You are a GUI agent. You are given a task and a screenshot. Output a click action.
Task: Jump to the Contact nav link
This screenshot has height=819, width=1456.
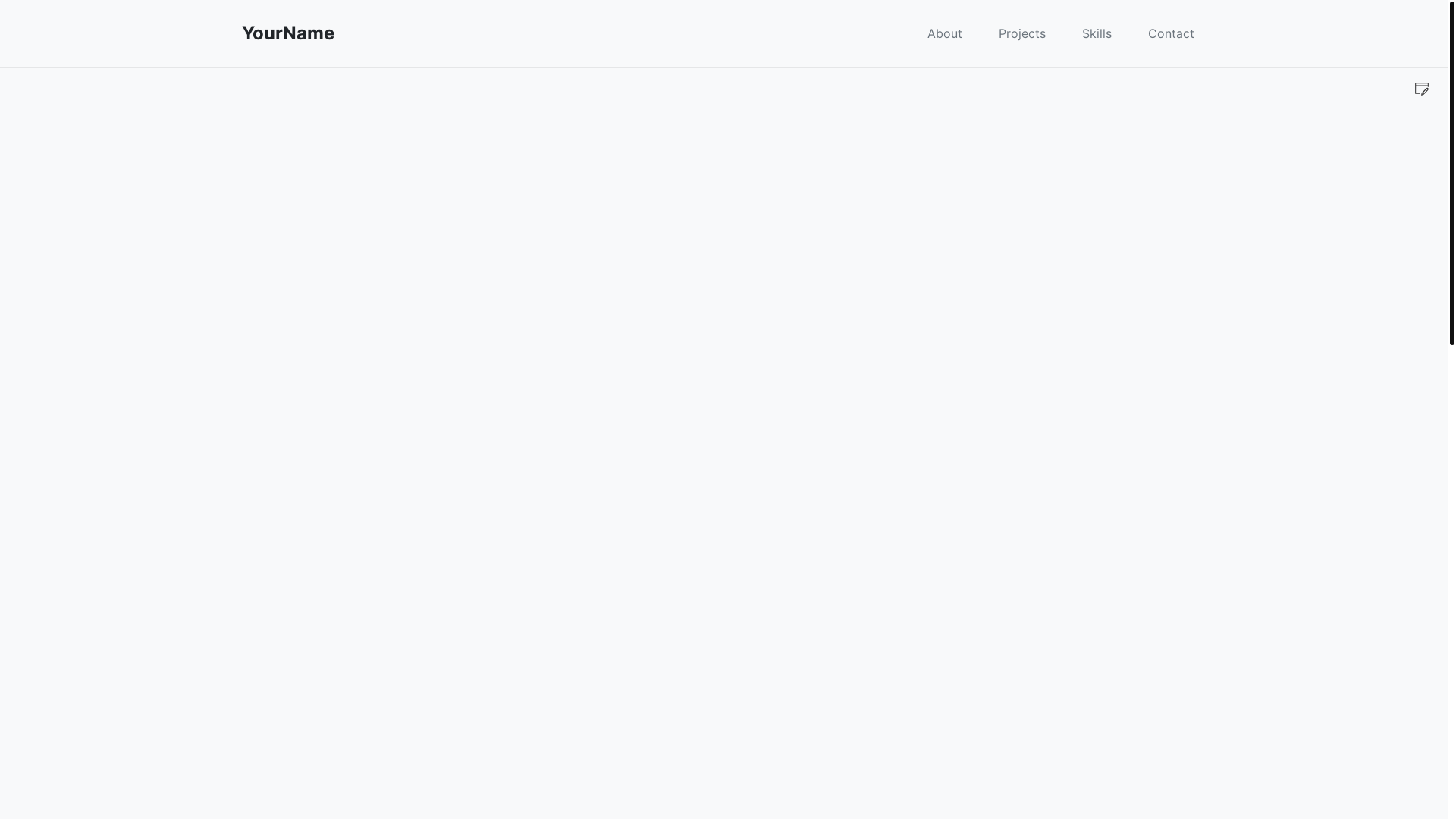(x=1171, y=33)
